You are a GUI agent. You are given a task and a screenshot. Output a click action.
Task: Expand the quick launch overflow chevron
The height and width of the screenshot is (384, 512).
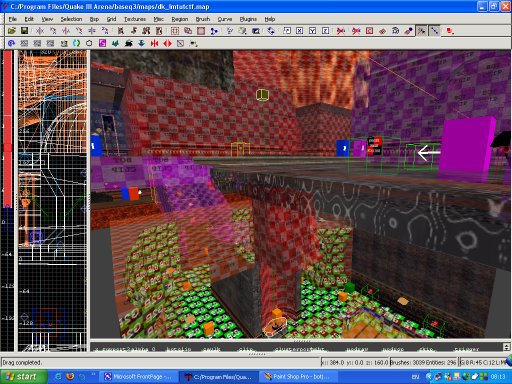point(93,375)
